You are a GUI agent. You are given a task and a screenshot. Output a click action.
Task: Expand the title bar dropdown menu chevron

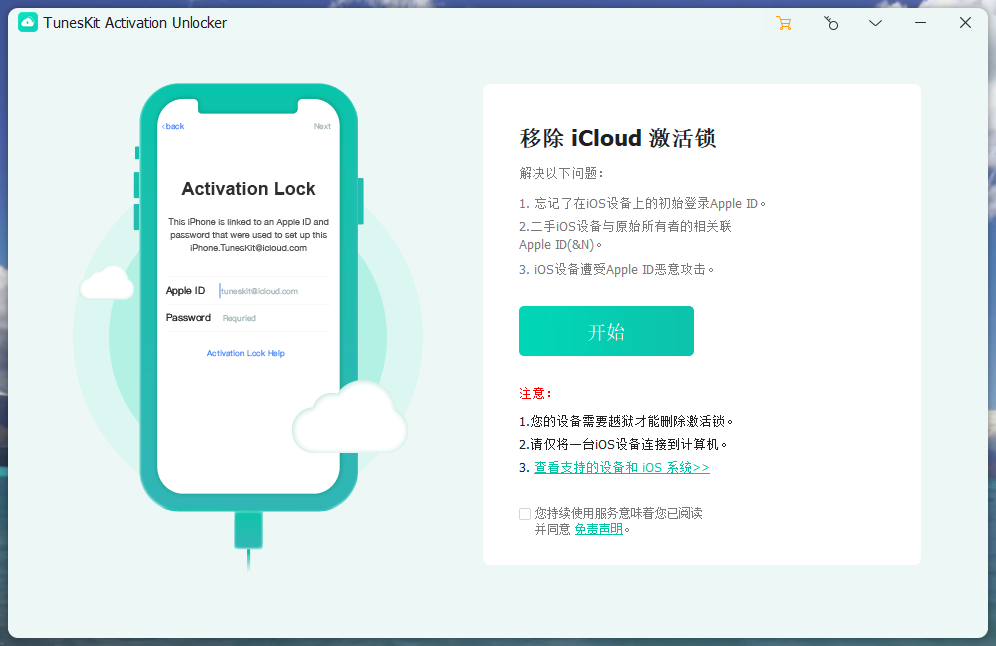click(875, 24)
